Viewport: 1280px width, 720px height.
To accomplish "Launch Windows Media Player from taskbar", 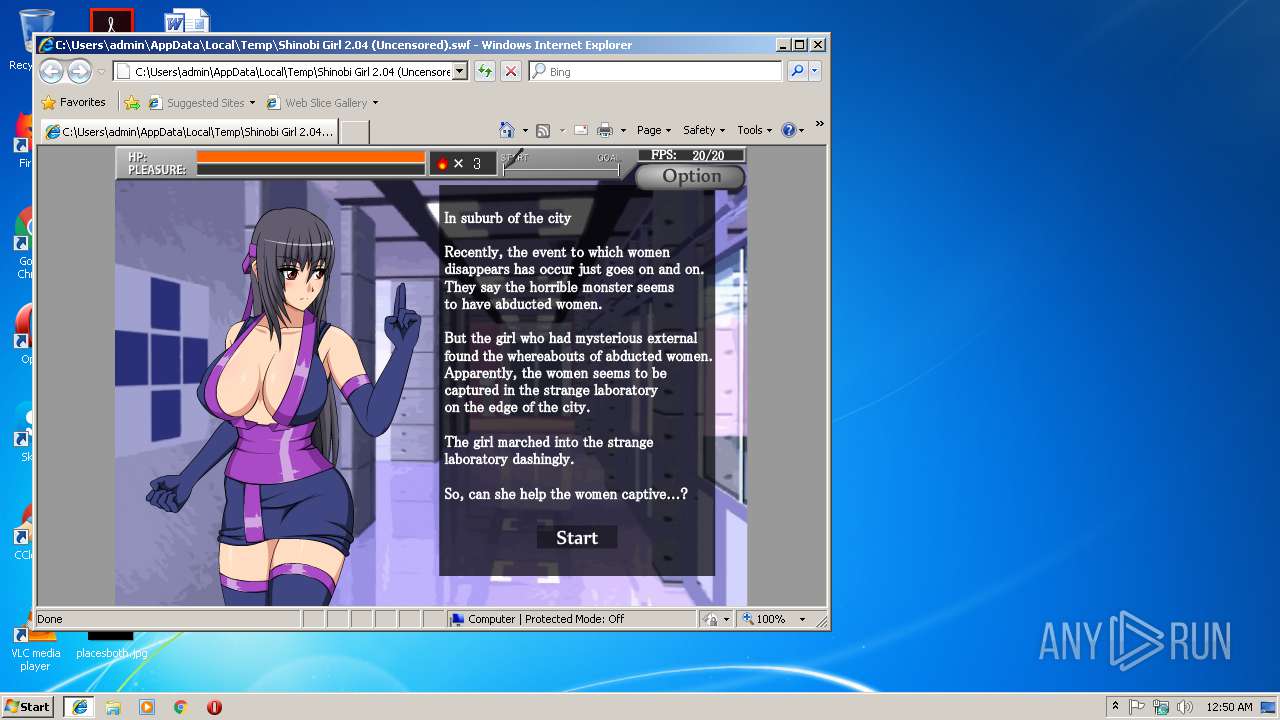I will tap(147, 706).
